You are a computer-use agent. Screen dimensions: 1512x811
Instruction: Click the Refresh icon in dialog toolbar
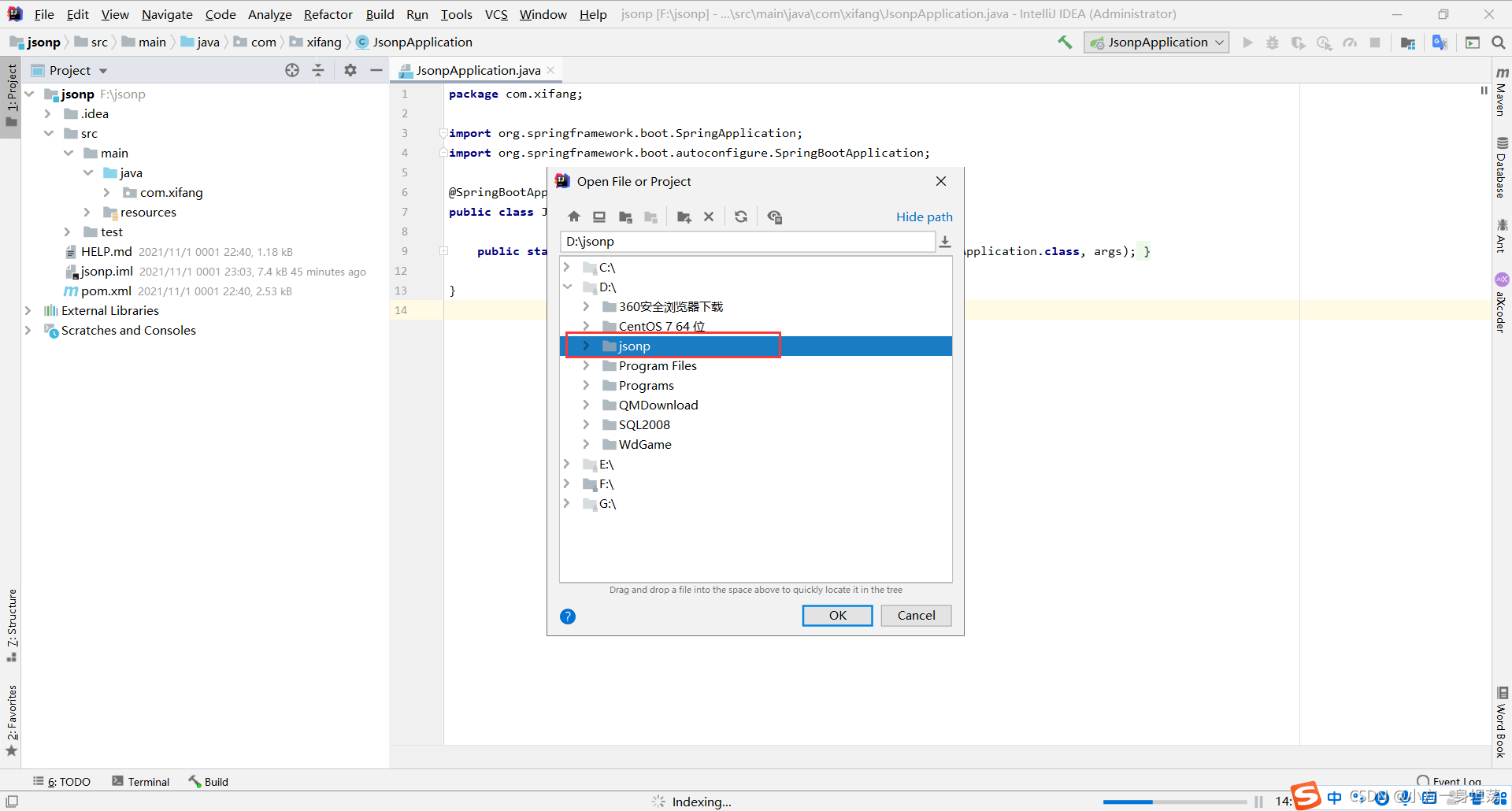pyautogui.click(x=741, y=217)
